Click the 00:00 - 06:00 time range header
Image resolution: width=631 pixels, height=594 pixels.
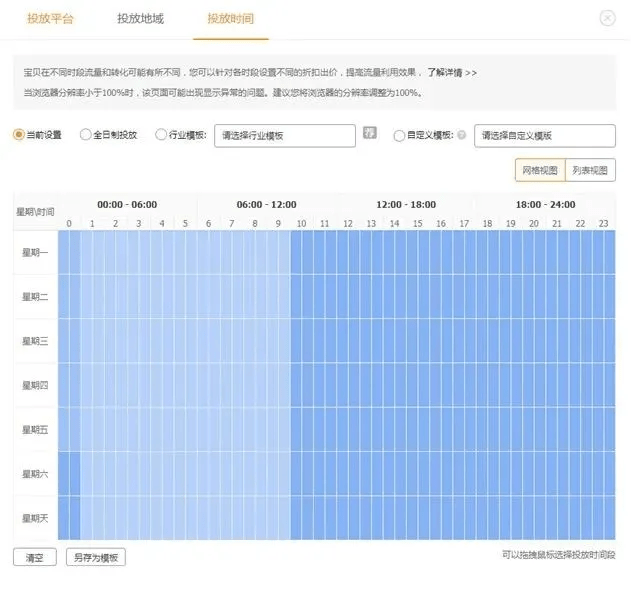(127, 204)
